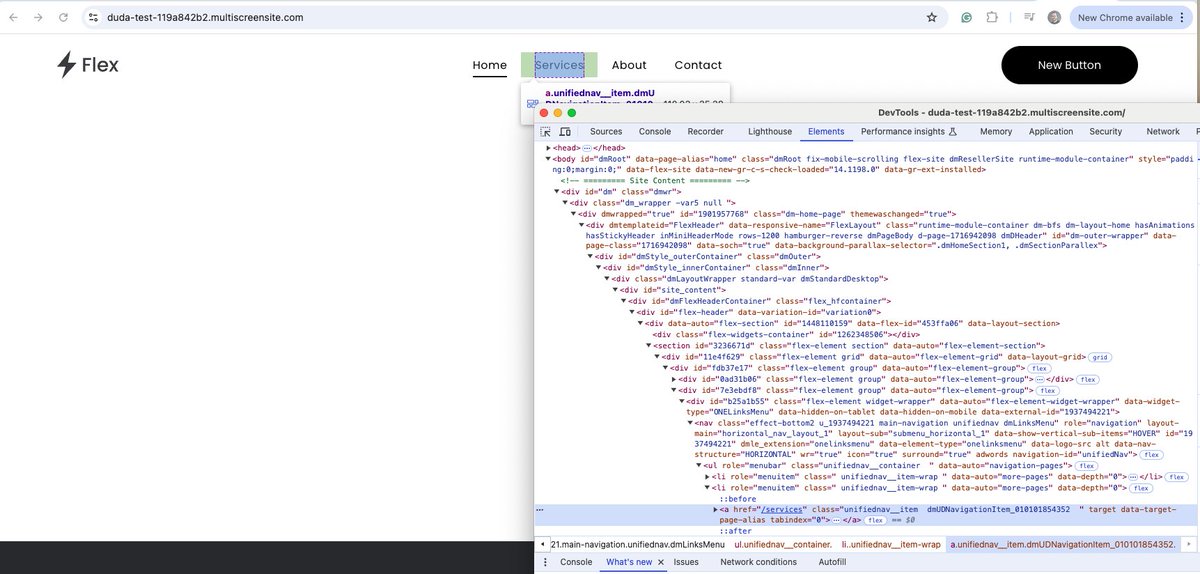
Task: Switch drawer to Console tab
Action: (x=576, y=562)
